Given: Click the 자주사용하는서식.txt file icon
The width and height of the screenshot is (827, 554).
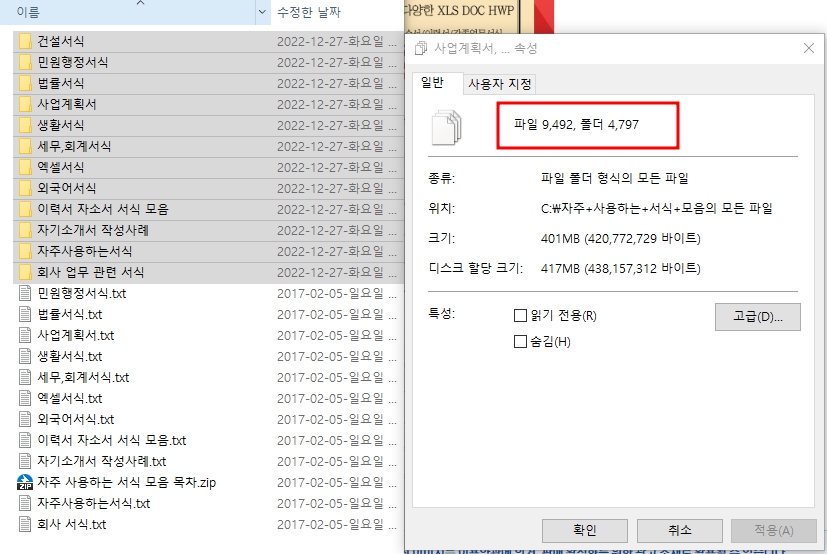Looking at the screenshot, I should [25, 503].
